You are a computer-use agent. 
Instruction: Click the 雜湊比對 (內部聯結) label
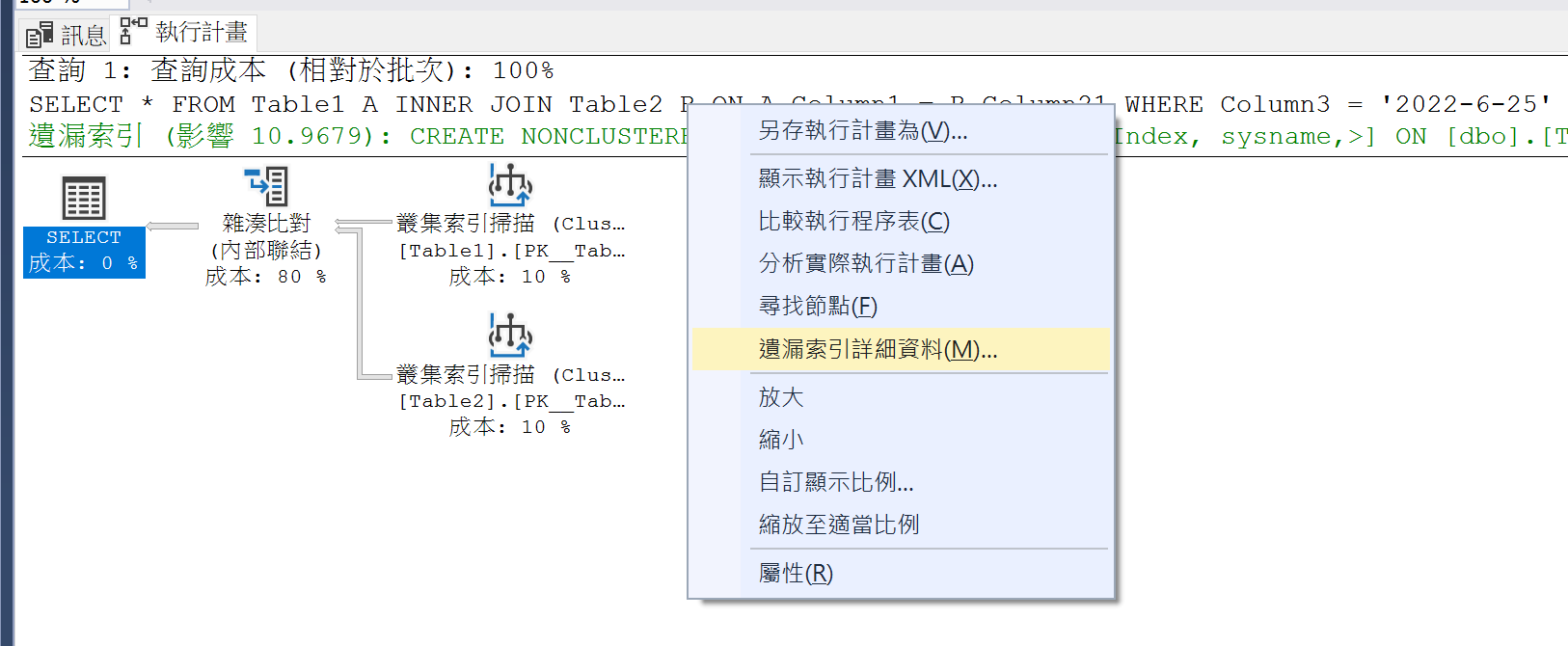pos(266,236)
